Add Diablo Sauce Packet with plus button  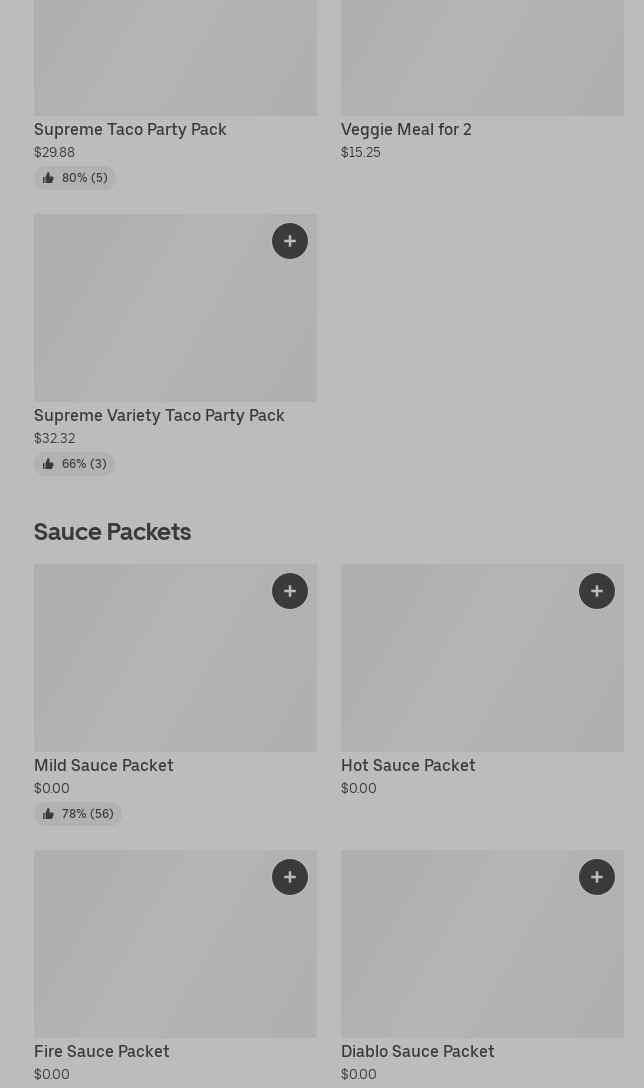coord(597,877)
